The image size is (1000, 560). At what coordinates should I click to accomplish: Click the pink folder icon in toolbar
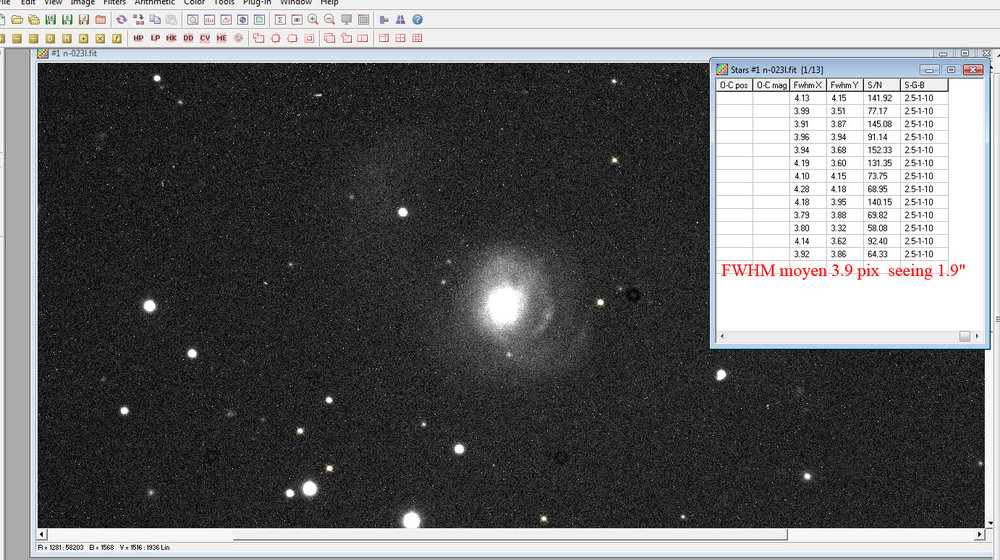pyautogui.click(x=100, y=20)
